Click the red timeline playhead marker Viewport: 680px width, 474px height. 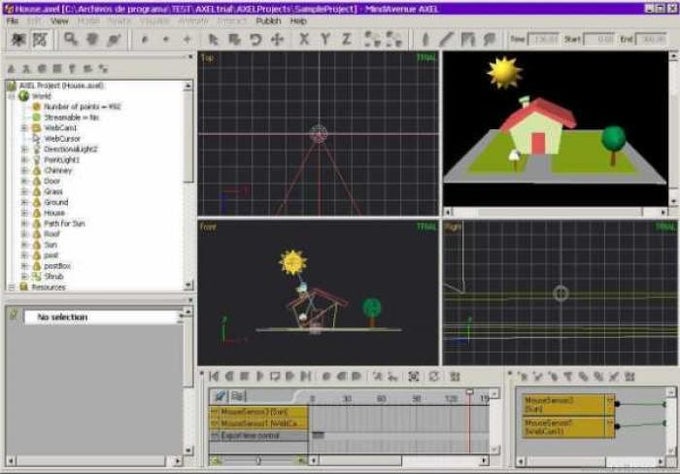coord(470,392)
